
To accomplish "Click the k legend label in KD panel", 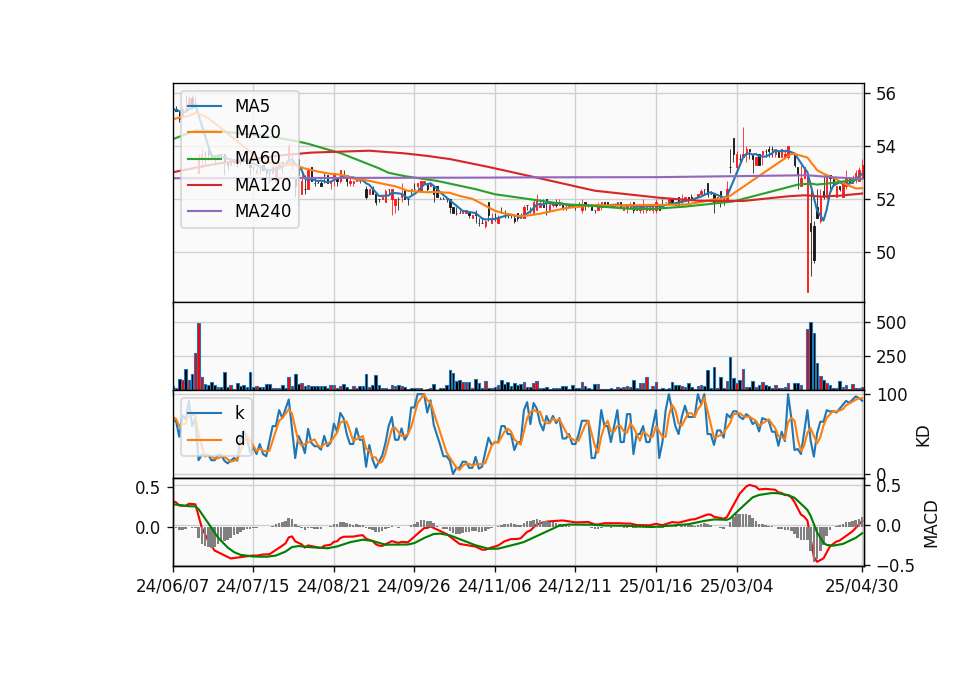I will [x=239, y=412].
